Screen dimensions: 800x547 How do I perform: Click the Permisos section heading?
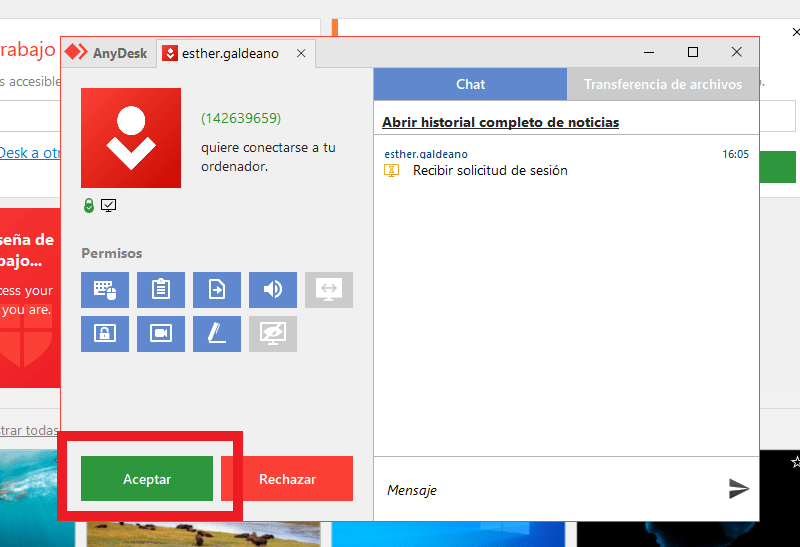click(112, 254)
